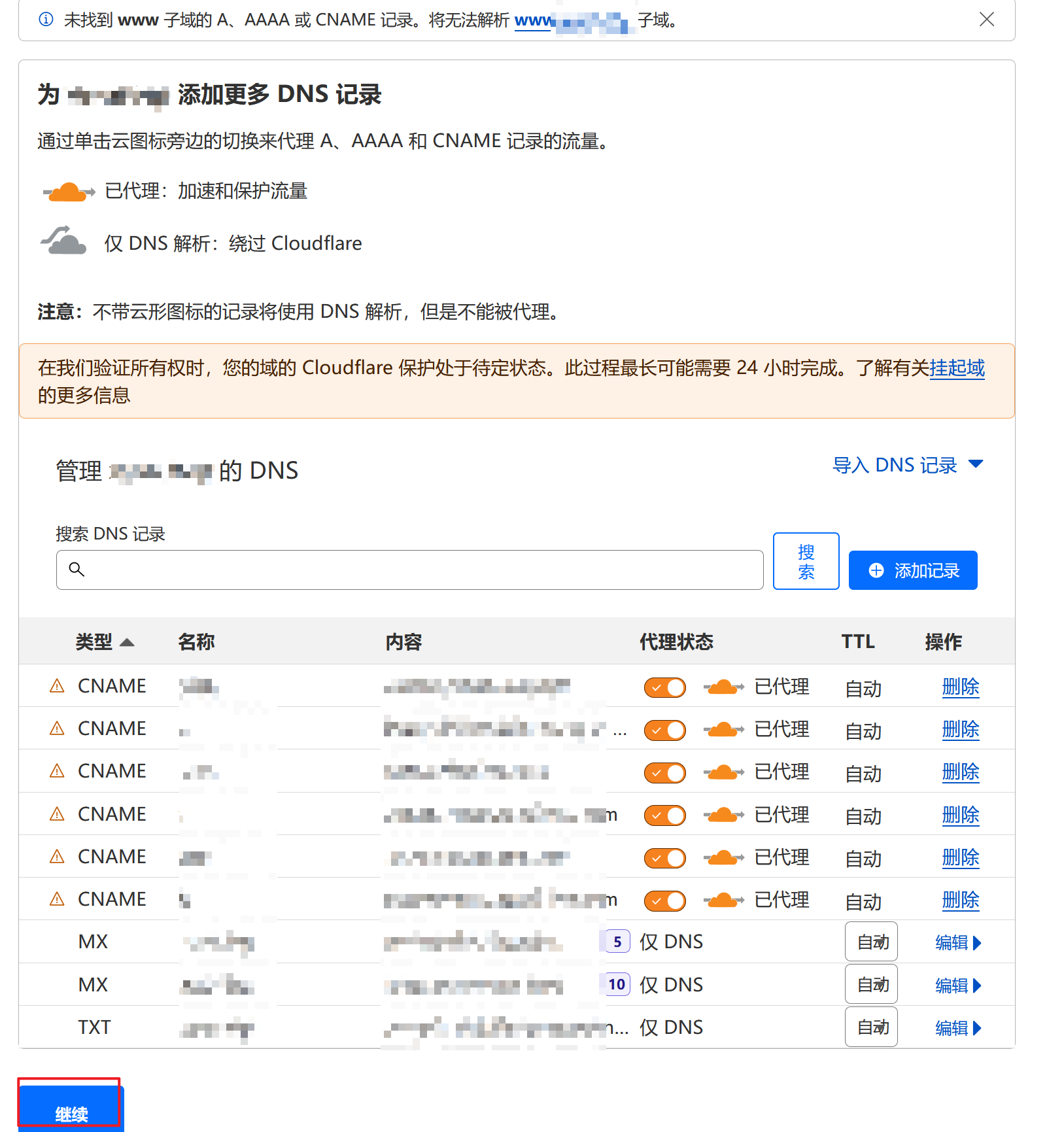
Task: Disable proxy on the sixth CNAME record
Action: [664, 900]
